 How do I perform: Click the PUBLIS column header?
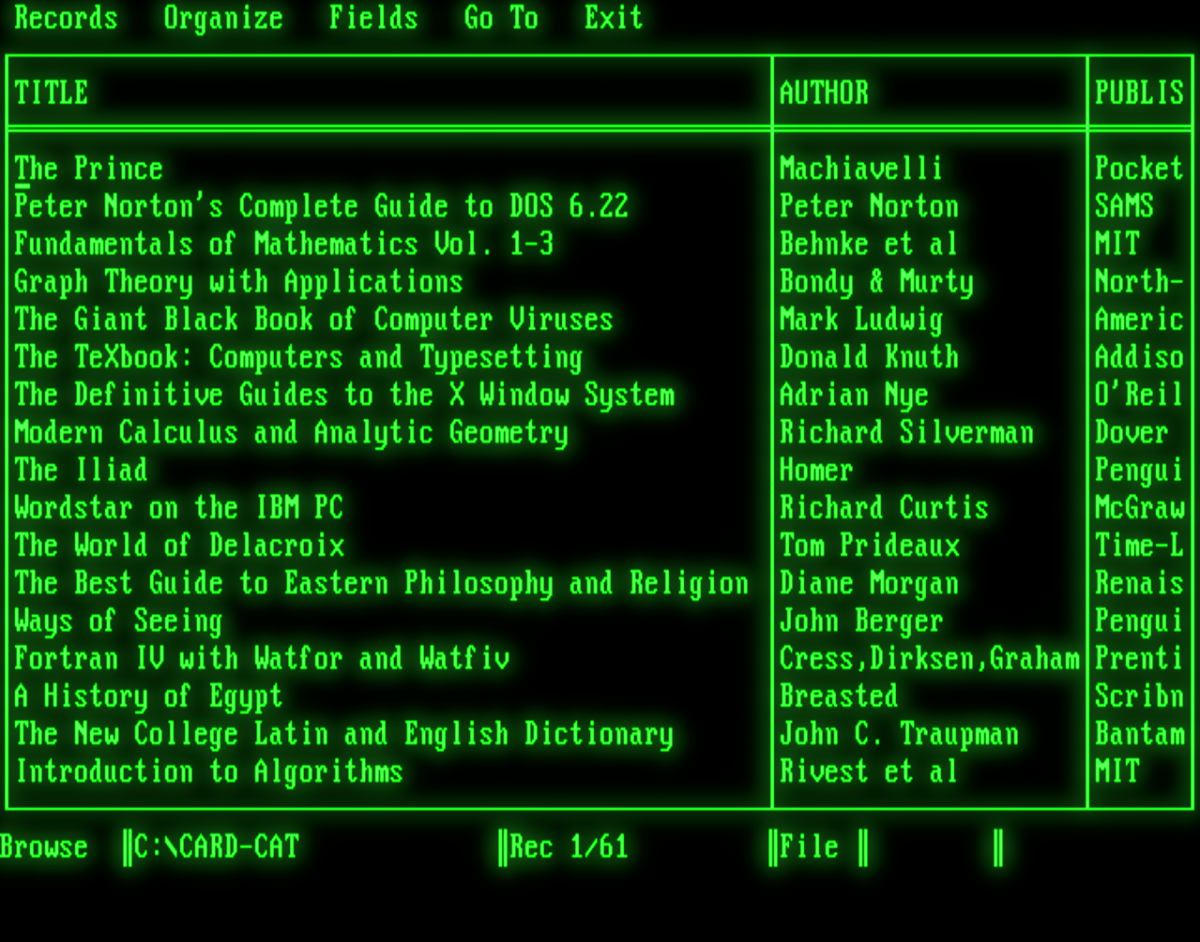click(x=1139, y=93)
